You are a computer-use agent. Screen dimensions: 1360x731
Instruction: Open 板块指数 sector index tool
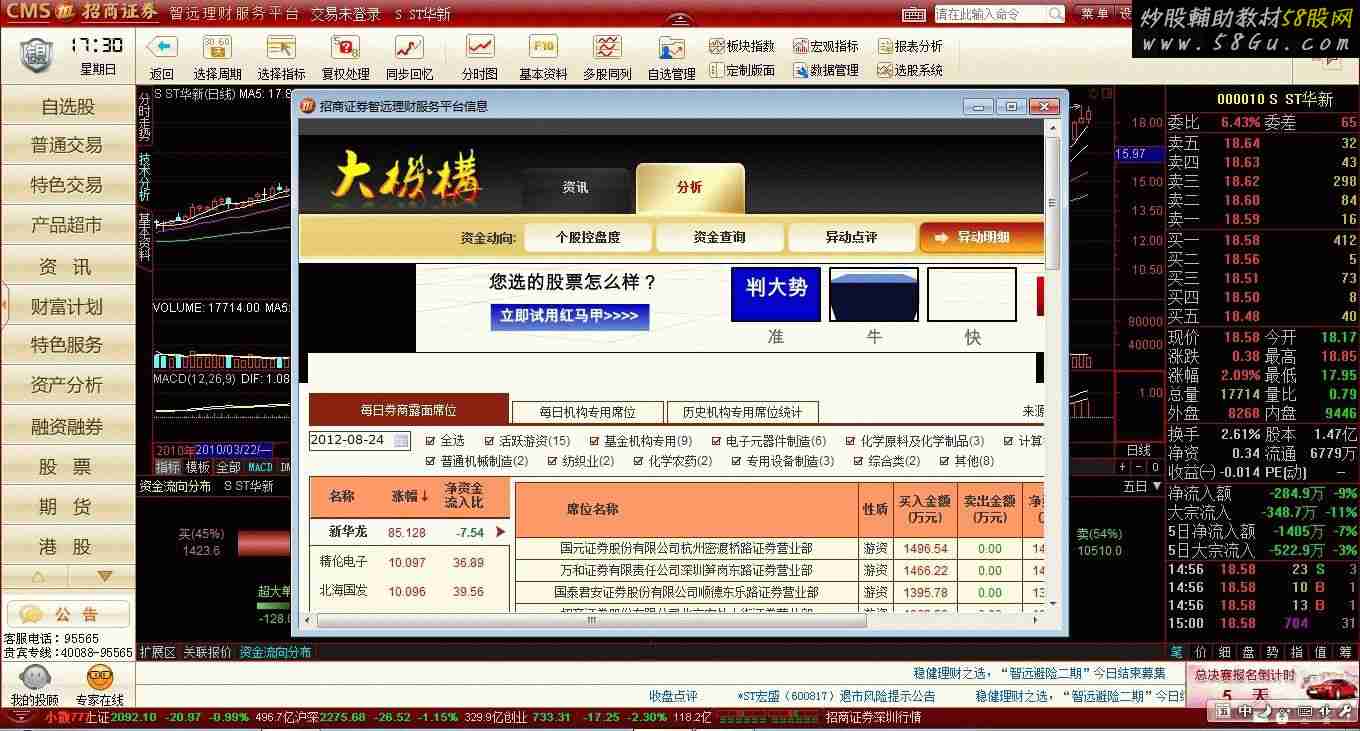coord(742,46)
